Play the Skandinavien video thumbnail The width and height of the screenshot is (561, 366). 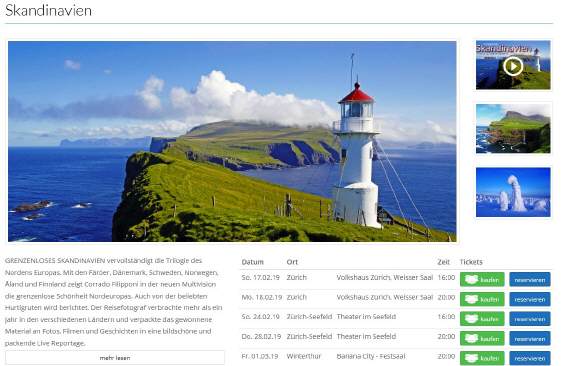(x=513, y=65)
